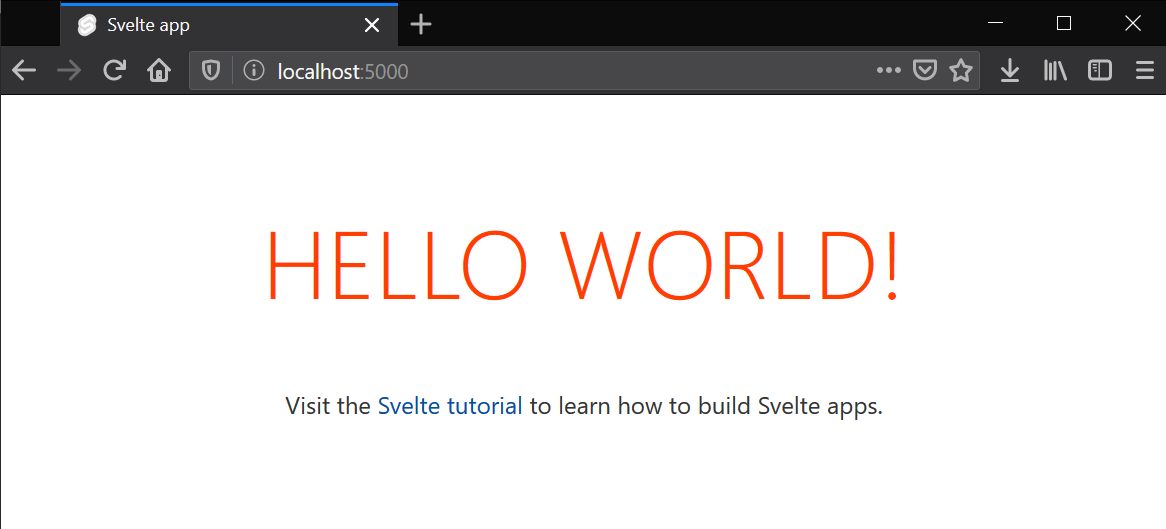Viewport: 1166px width, 529px height.
Task: Open the tracking protection shield panel
Action: coord(211,70)
